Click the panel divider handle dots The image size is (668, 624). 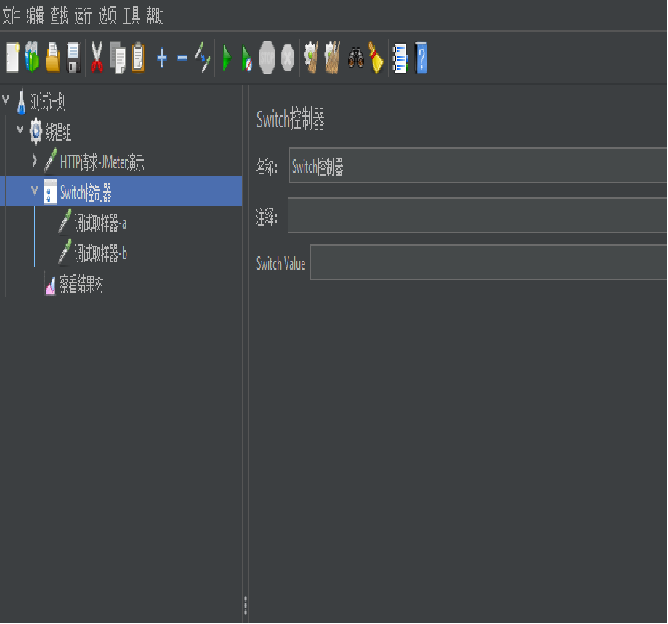pyautogui.click(x=245, y=605)
